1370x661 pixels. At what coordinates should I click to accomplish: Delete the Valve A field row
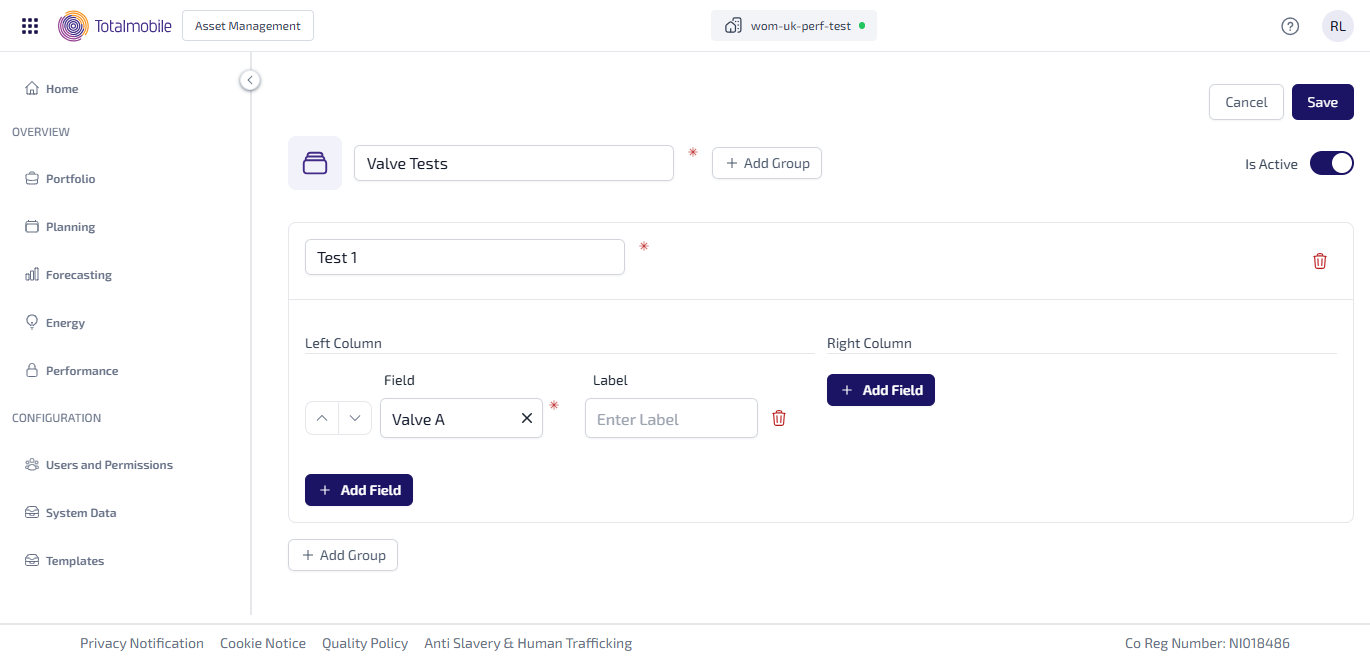(779, 418)
